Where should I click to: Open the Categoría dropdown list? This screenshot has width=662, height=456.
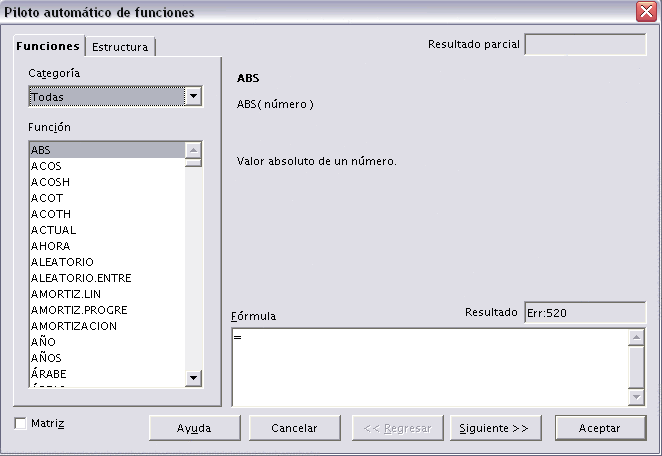click(194, 97)
